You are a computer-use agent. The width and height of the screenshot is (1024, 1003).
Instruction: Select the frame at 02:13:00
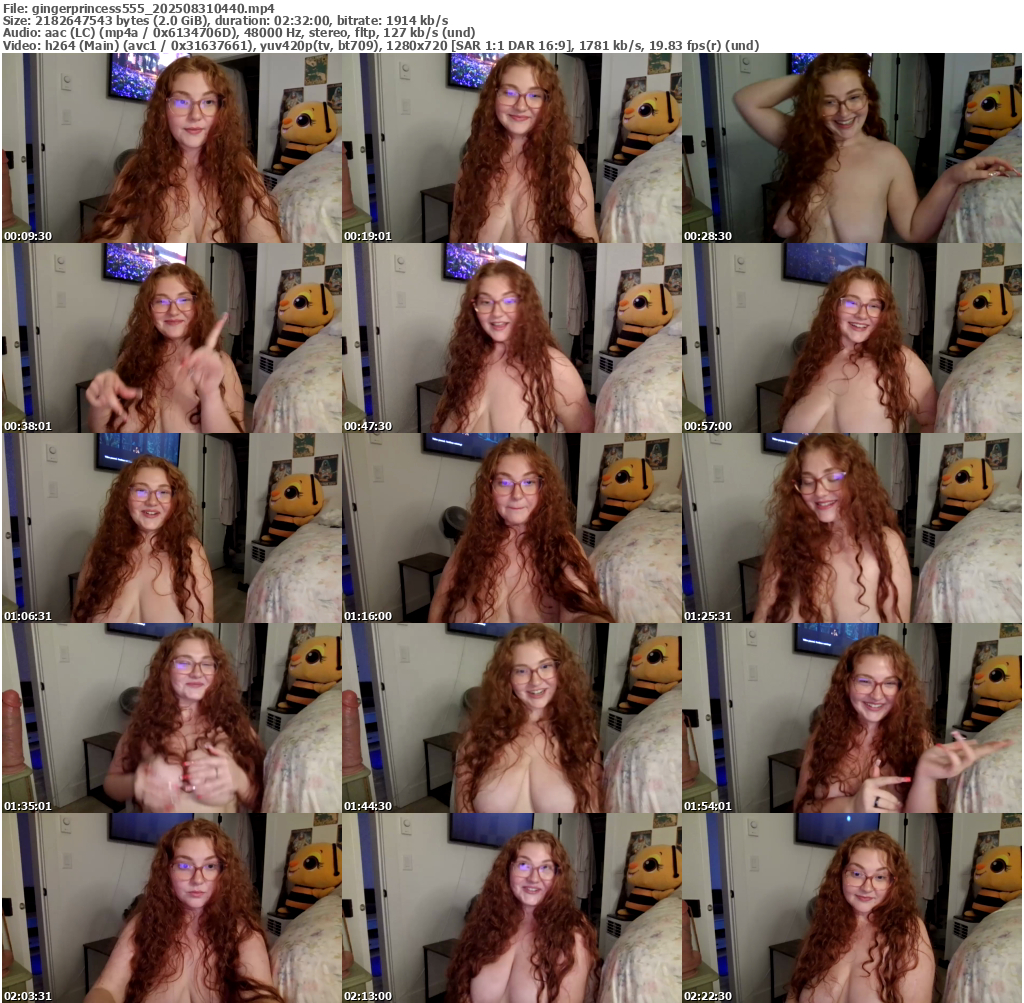point(512,908)
